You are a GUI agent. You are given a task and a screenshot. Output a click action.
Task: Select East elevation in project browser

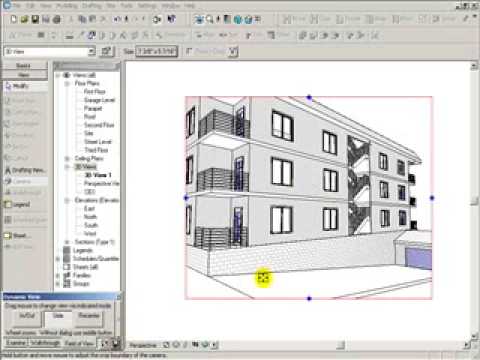[89, 209]
